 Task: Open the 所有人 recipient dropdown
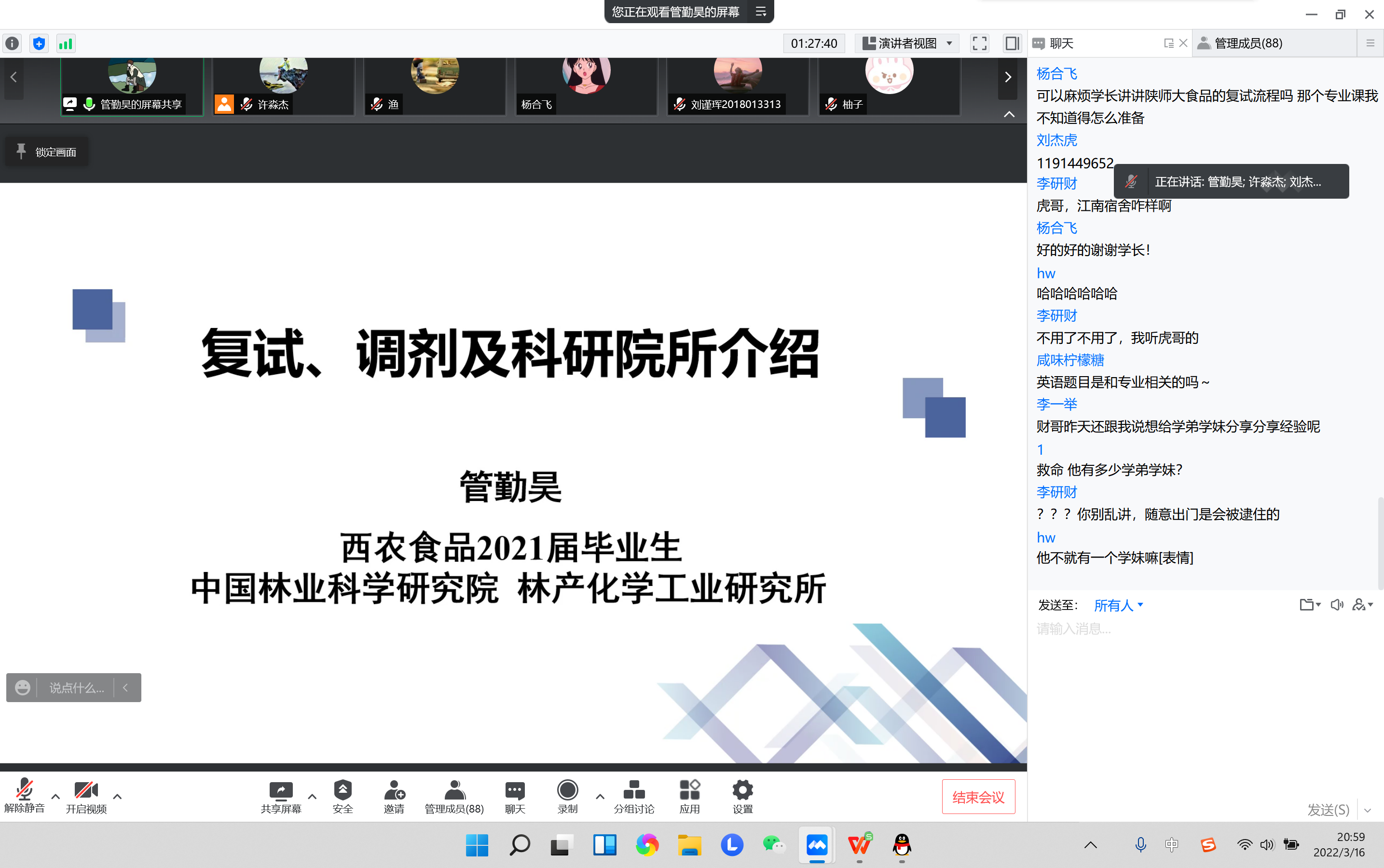pyautogui.click(x=1117, y=605)
